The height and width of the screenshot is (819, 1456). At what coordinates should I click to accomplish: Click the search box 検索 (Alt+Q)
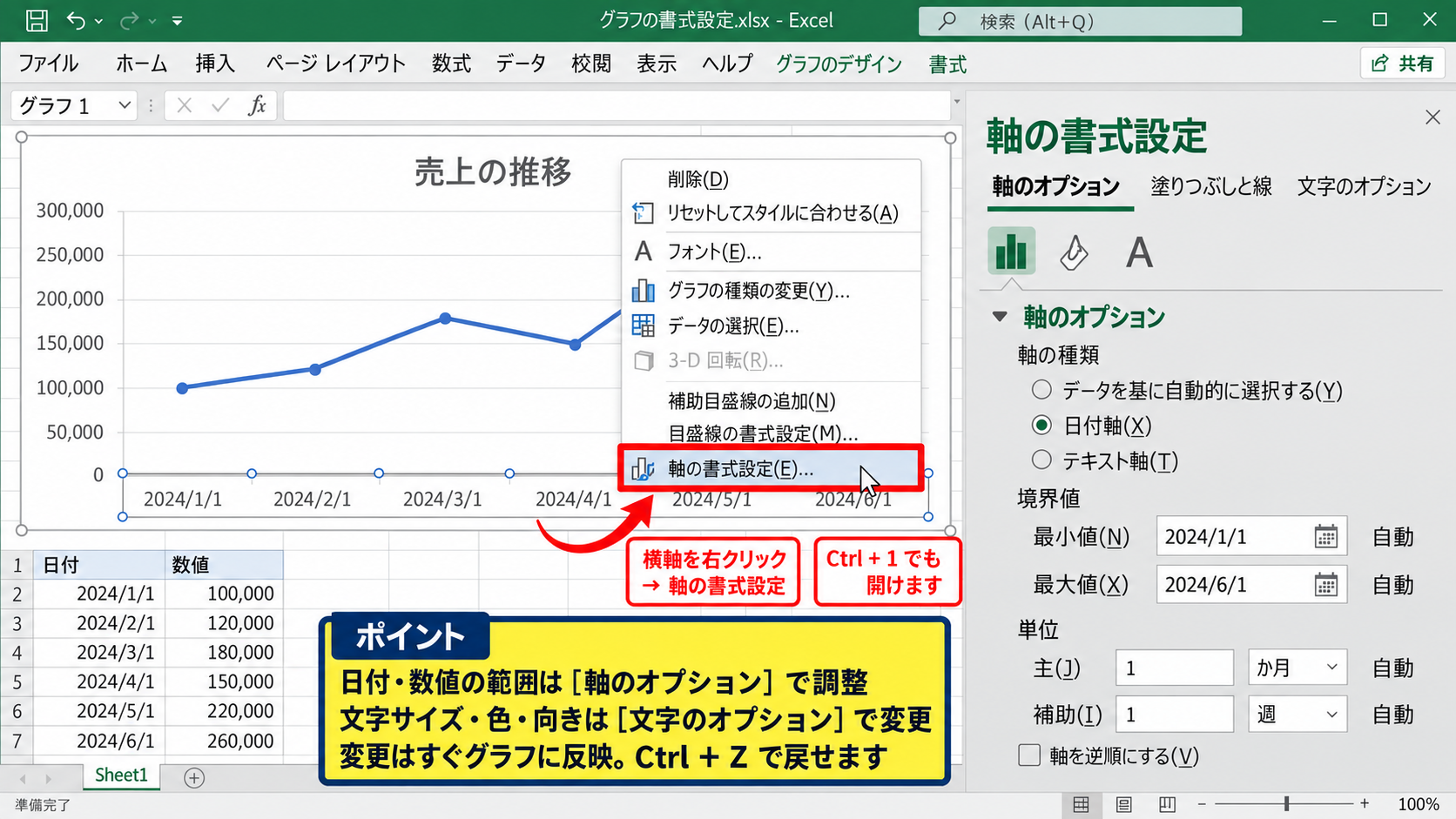point(1080,21)
